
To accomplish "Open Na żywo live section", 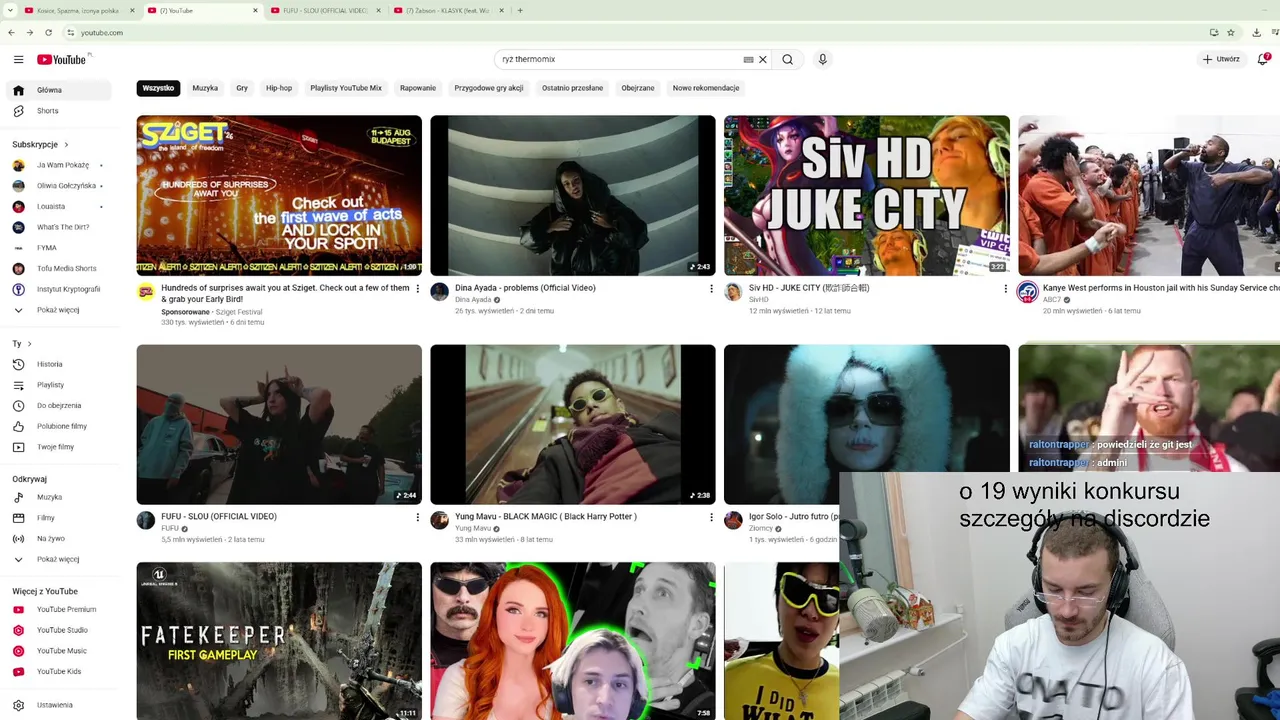I will [x=61, y=538].
